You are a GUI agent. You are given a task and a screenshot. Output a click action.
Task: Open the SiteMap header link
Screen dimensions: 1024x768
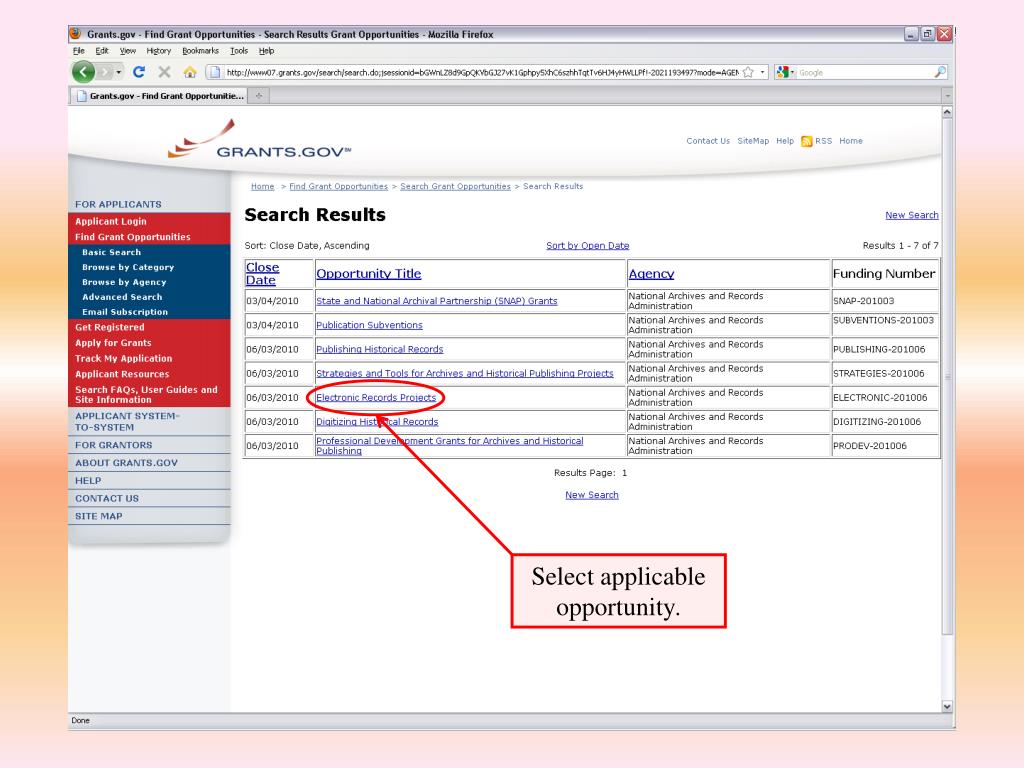pyautogui.click(x=753, y=141)
